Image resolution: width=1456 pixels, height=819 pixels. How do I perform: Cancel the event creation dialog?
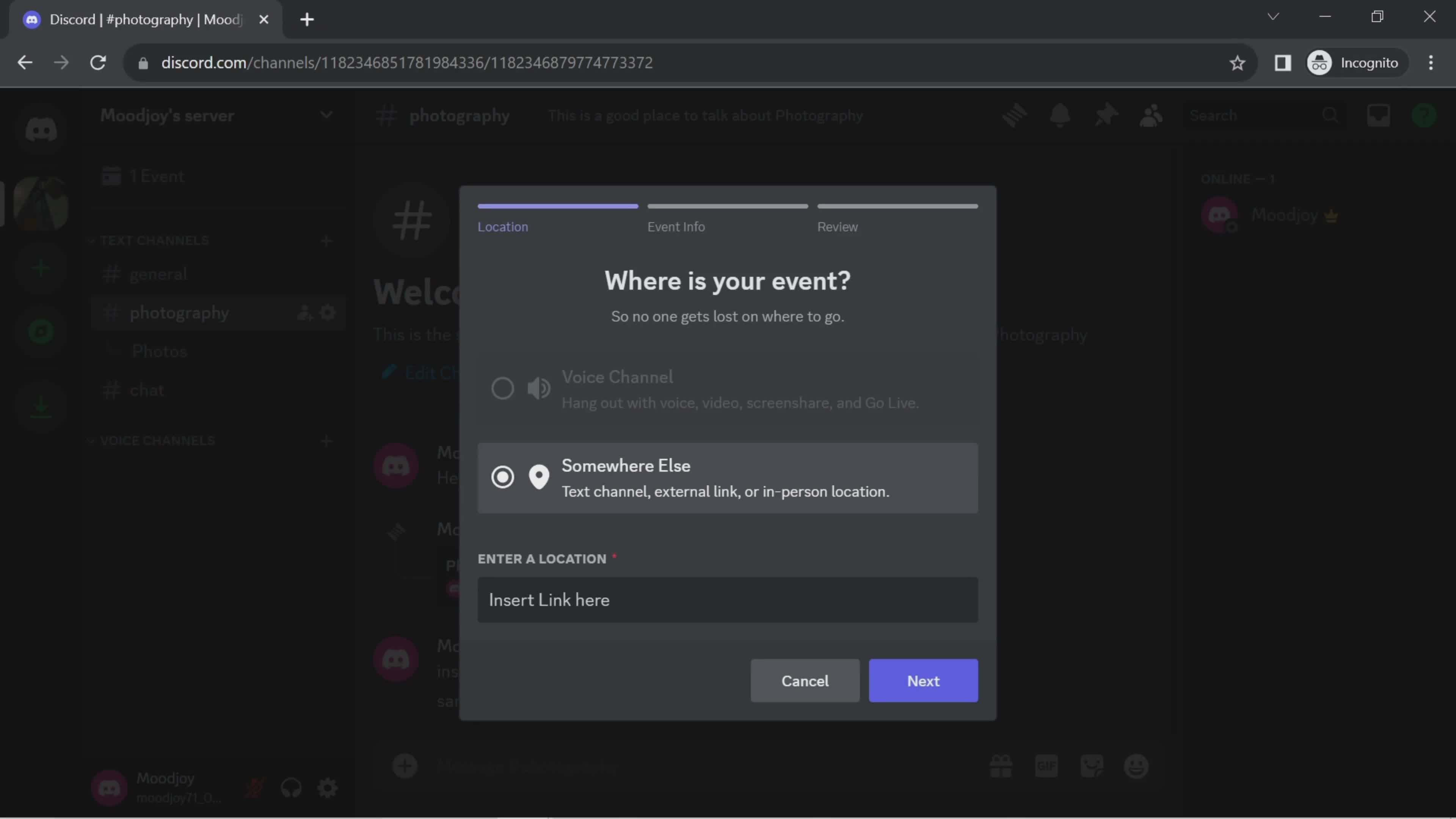[x=805, y=681]
